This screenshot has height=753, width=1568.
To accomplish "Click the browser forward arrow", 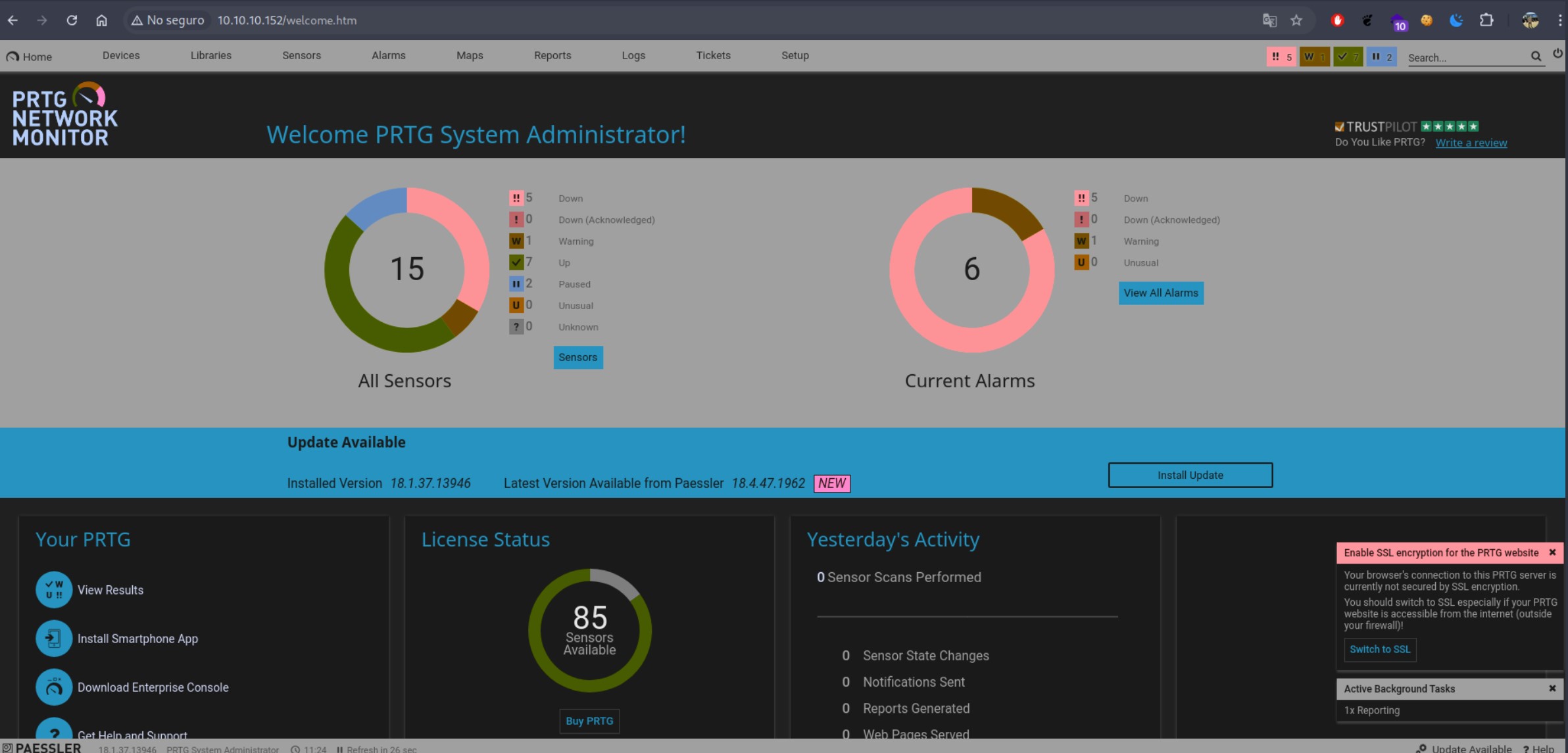I will [x=42, y=20].
